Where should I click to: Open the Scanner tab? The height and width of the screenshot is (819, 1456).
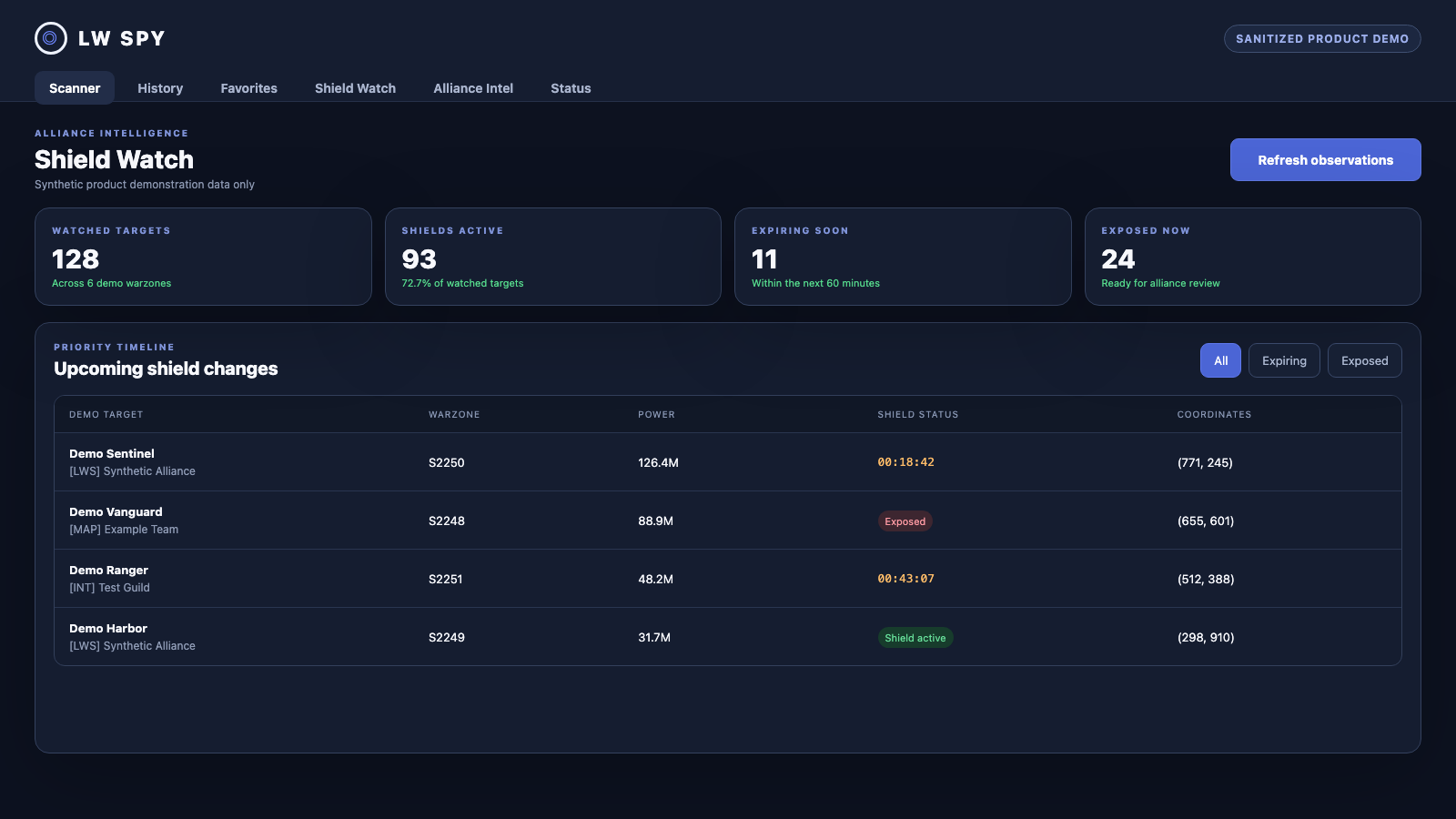pos(75,88)
